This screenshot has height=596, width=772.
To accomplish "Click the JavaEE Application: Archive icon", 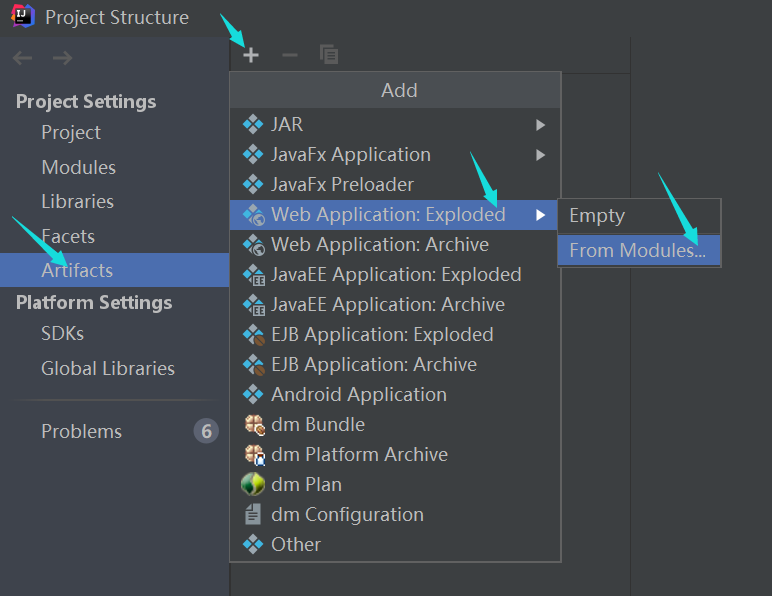I will click(x=254, y=305).
